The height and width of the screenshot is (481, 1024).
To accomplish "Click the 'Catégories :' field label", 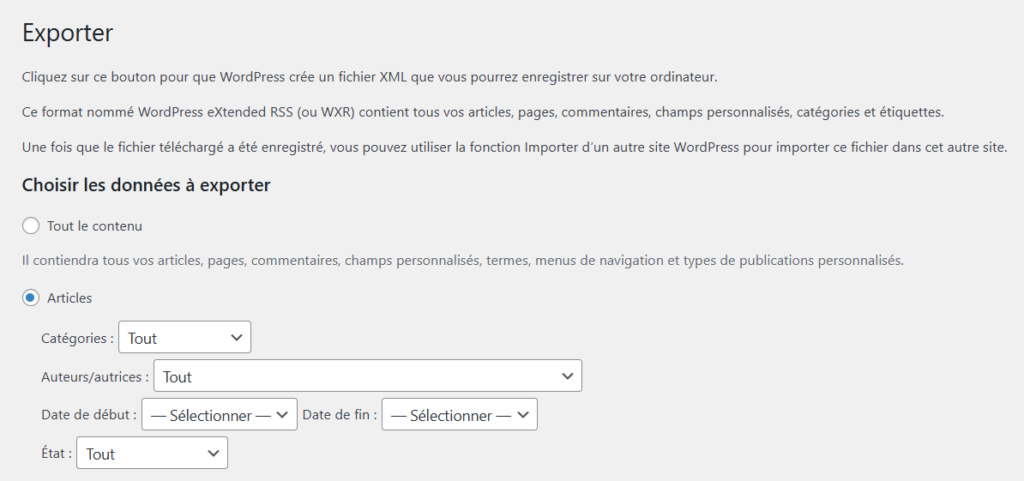I will tap(78, 339).
